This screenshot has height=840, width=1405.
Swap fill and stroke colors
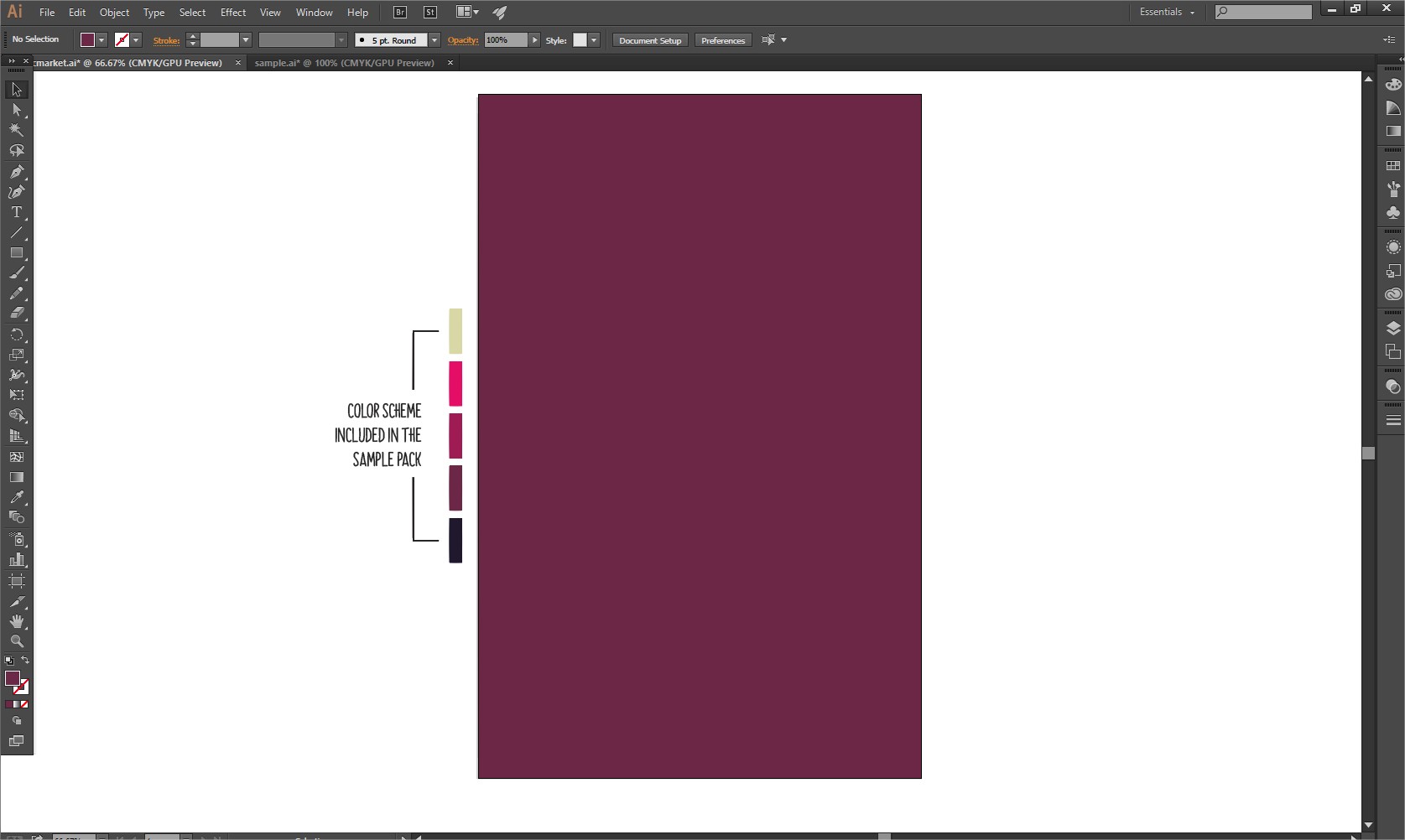point(25,661)
